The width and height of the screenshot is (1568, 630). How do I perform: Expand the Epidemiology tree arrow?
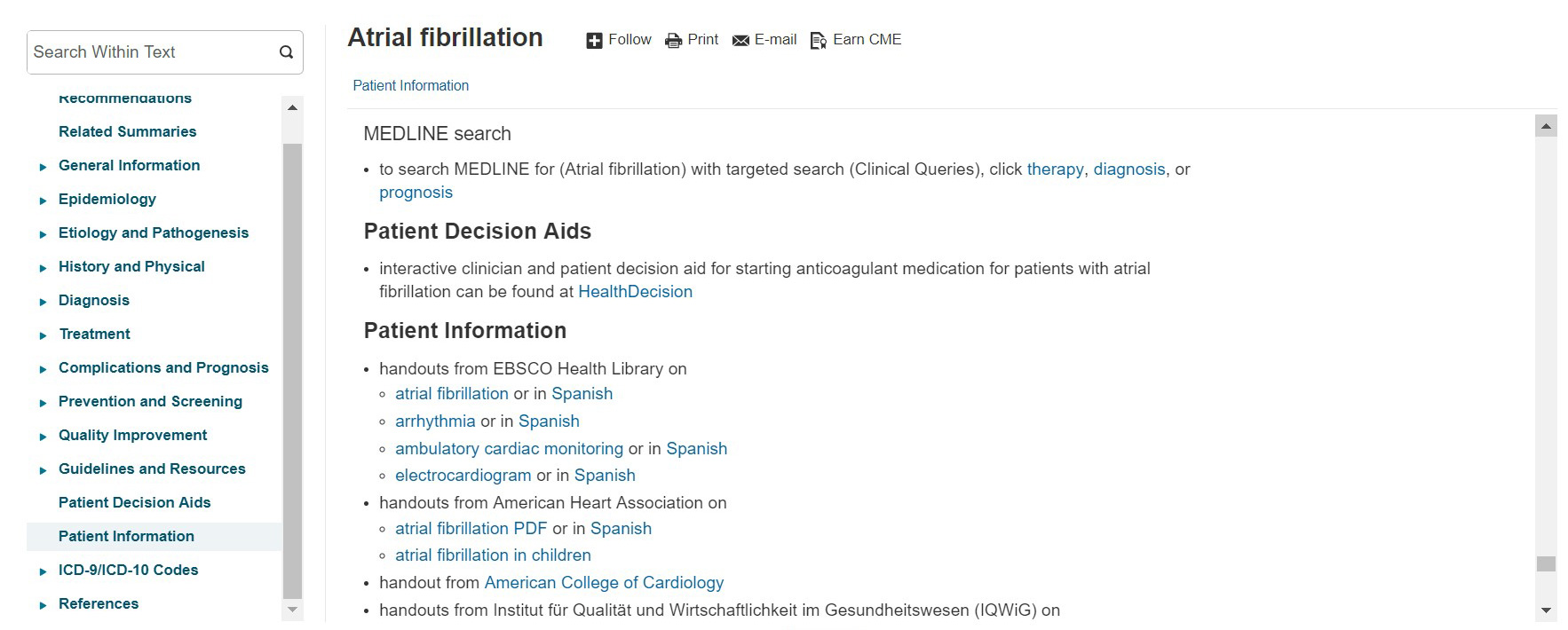click(43, 201)
